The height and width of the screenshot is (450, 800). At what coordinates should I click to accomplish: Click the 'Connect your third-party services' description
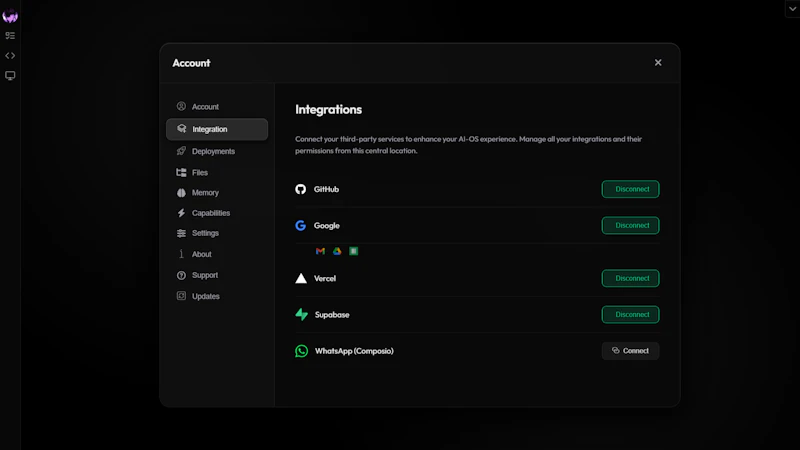pos(468,145)
